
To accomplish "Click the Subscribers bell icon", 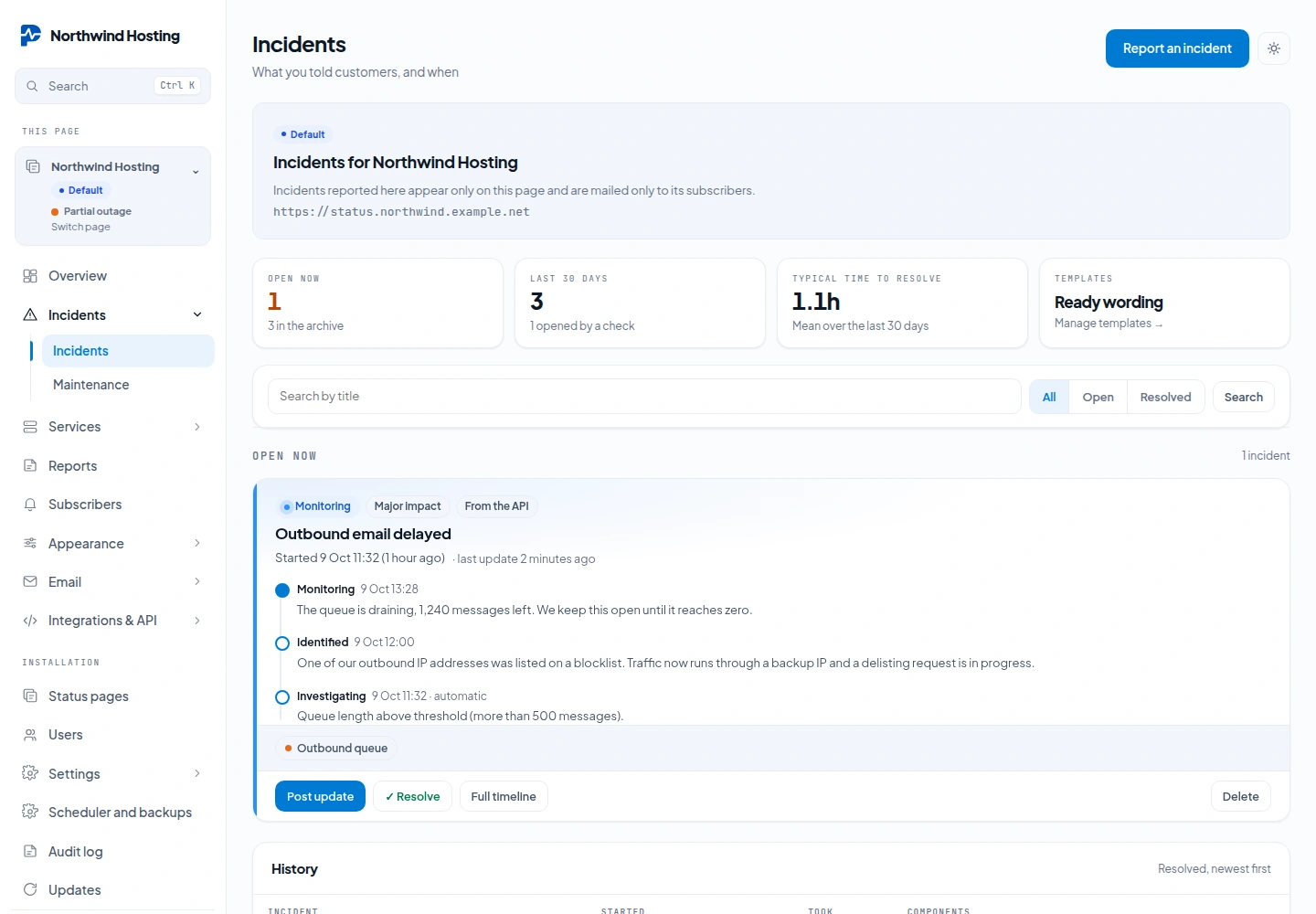I will pos(30,505).
